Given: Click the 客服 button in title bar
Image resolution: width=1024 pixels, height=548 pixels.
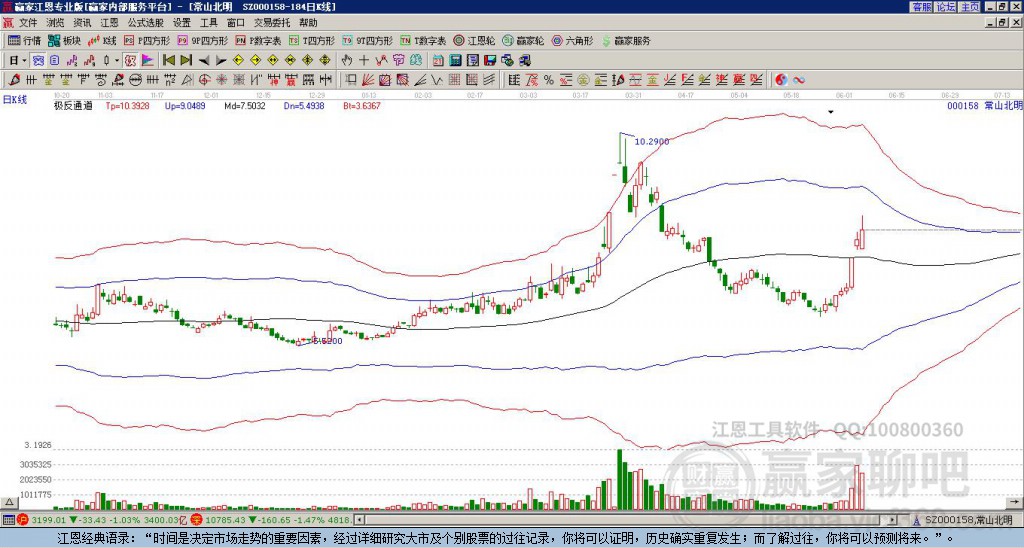Looking at the screenshot, I should 922,7.
